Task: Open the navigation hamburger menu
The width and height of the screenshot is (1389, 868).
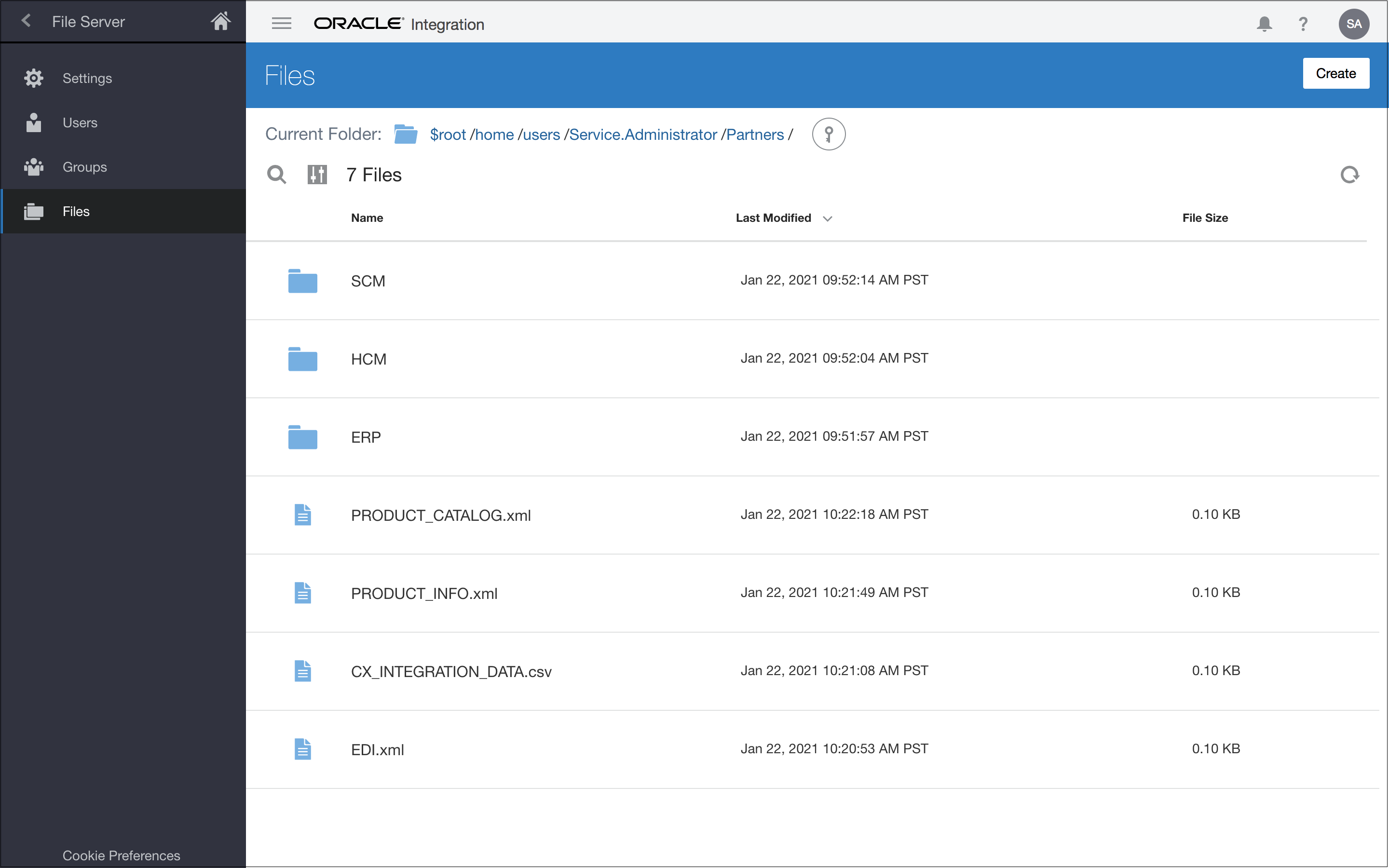Action: (281, 23)
